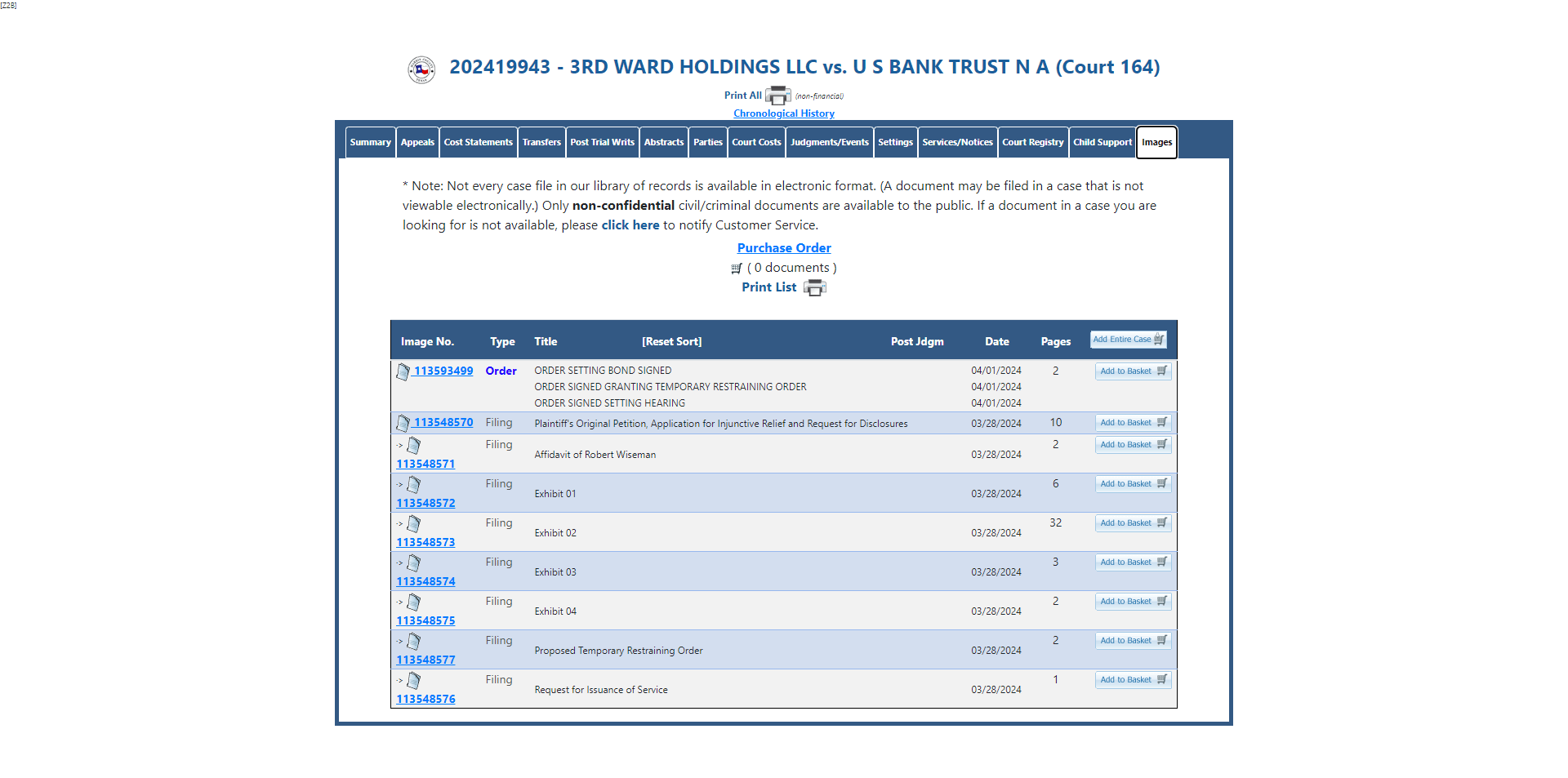Open document icon for image 113593499
This screenshot has width=1568, height=778.
click(403, 371)
